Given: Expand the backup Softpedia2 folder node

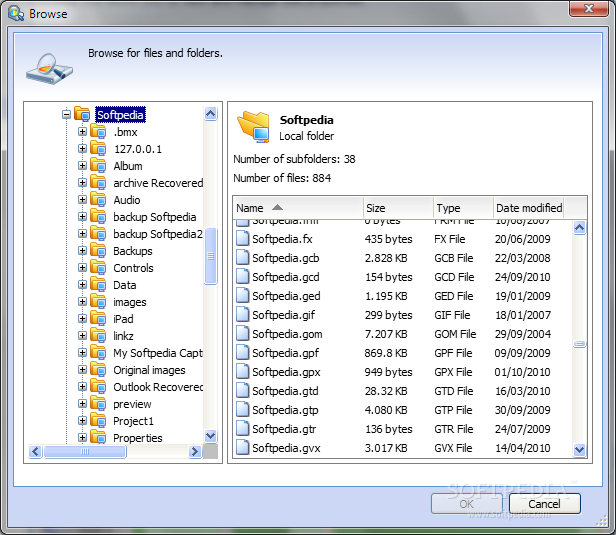Looking at the screenshot, I should click(x=82, y=234).
